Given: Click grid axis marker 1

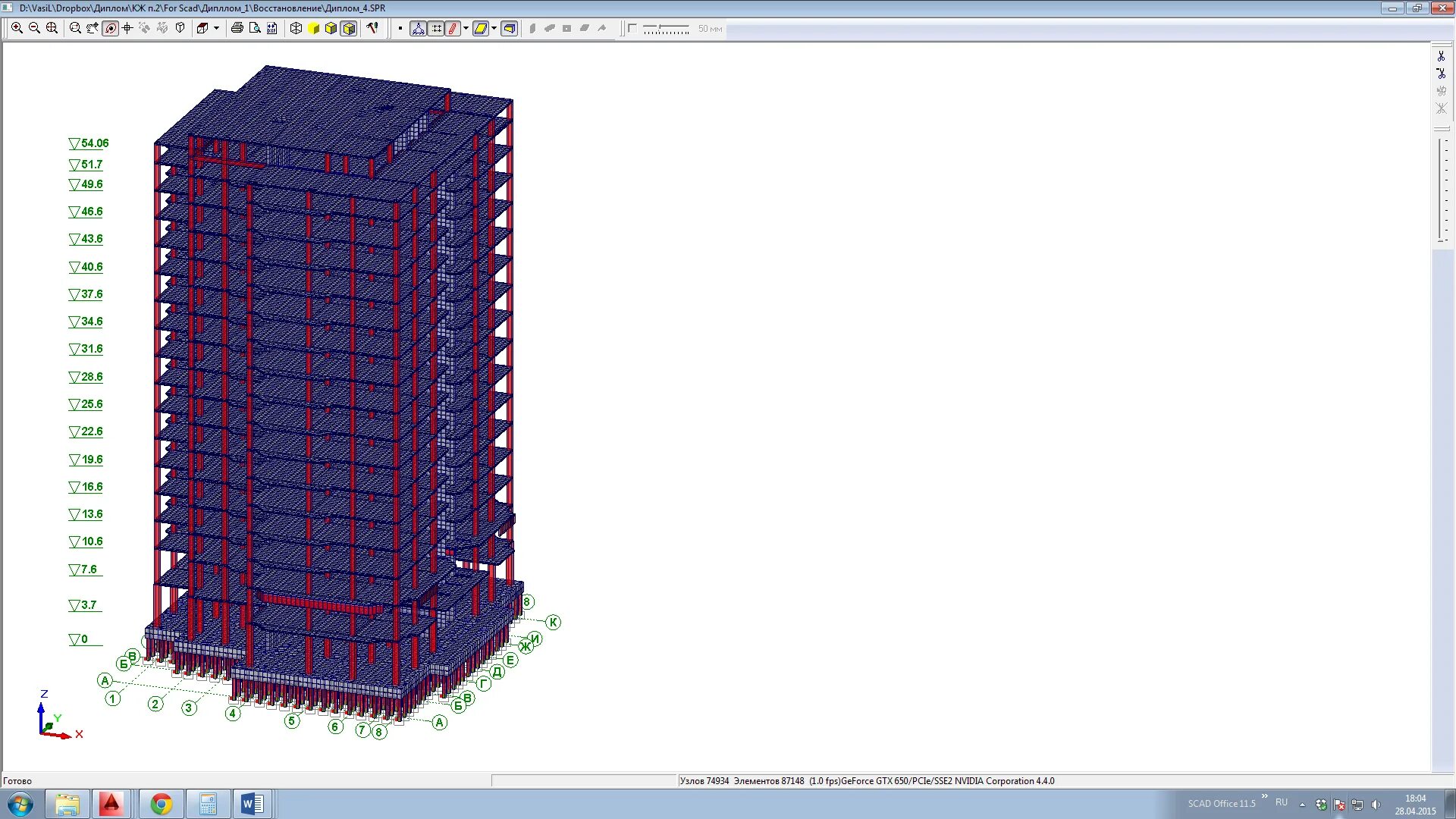Looking at the screenshot, I should tap(113, 698).
